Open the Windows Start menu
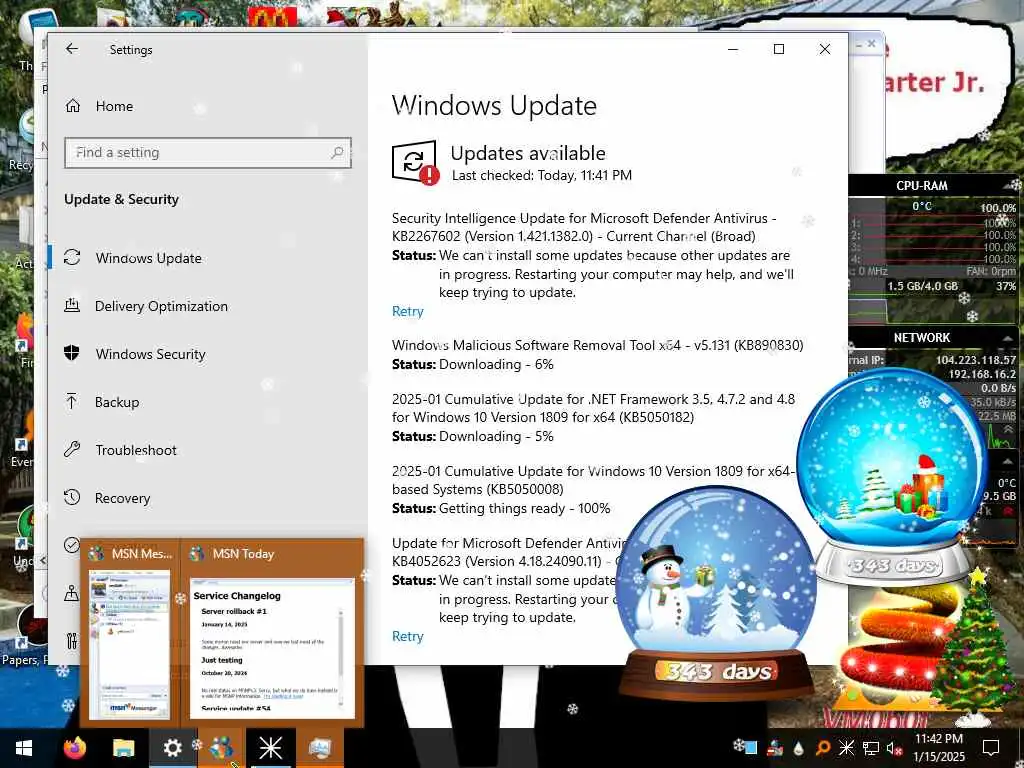Viewport: 1024px width, 768px height. 24,748
